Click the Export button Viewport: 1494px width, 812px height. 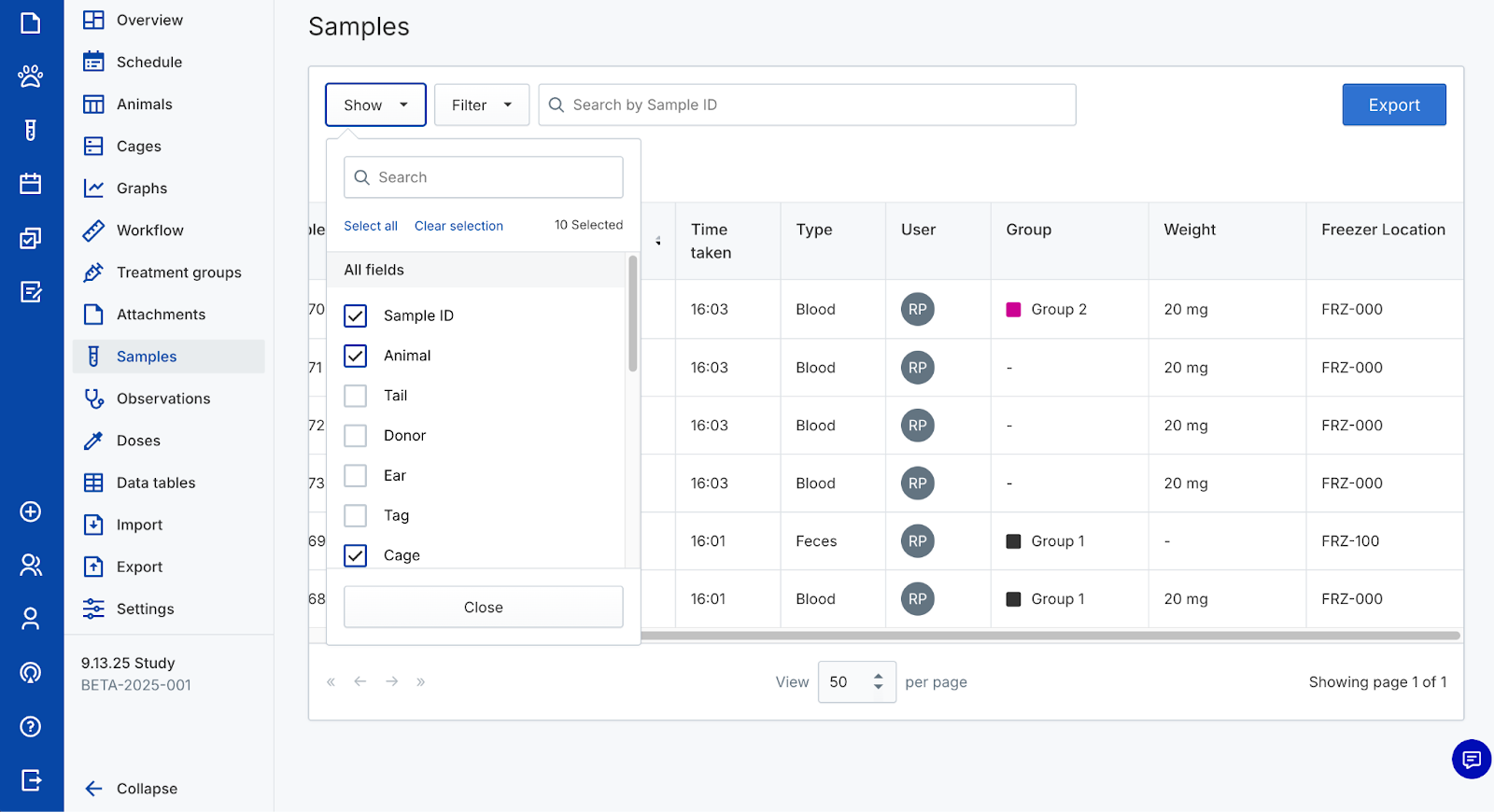coord(1393,105)
